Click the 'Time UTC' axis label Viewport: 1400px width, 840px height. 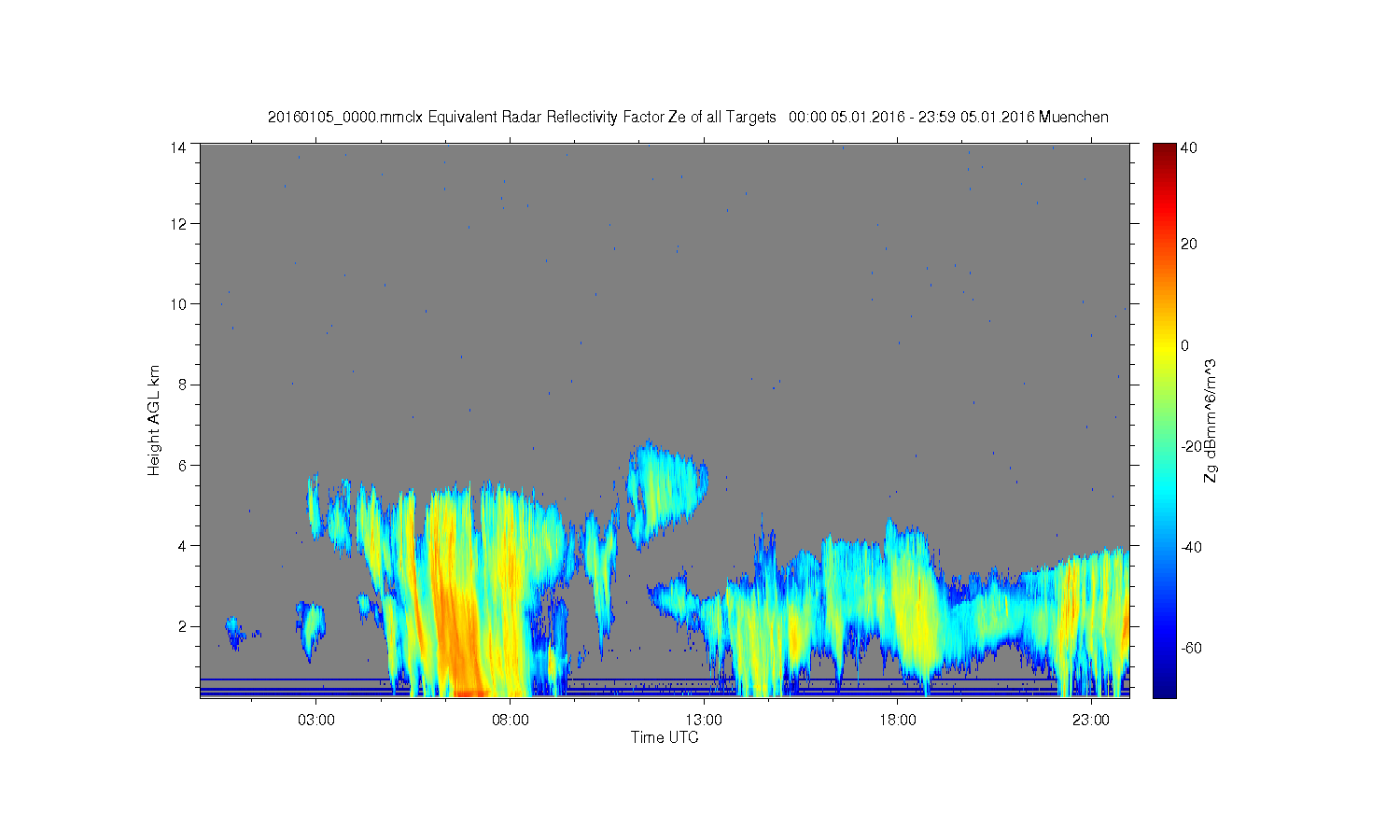[665, 737]
